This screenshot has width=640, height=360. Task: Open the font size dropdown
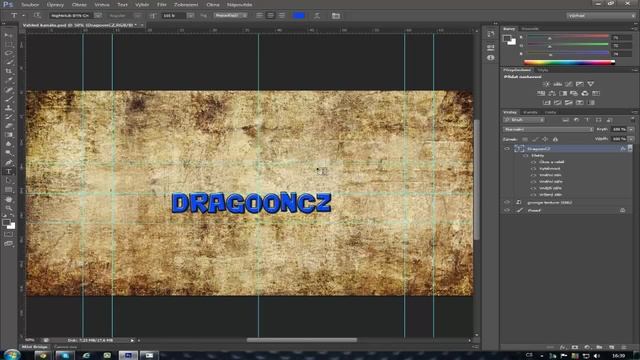[x=191, y=16]
